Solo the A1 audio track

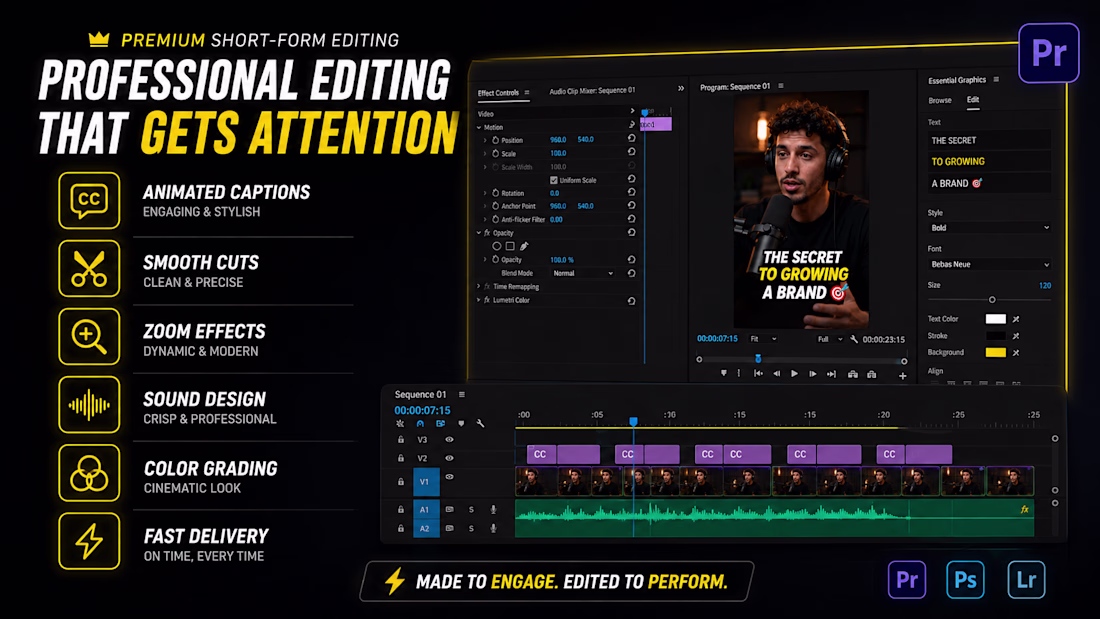click(471, 510)
